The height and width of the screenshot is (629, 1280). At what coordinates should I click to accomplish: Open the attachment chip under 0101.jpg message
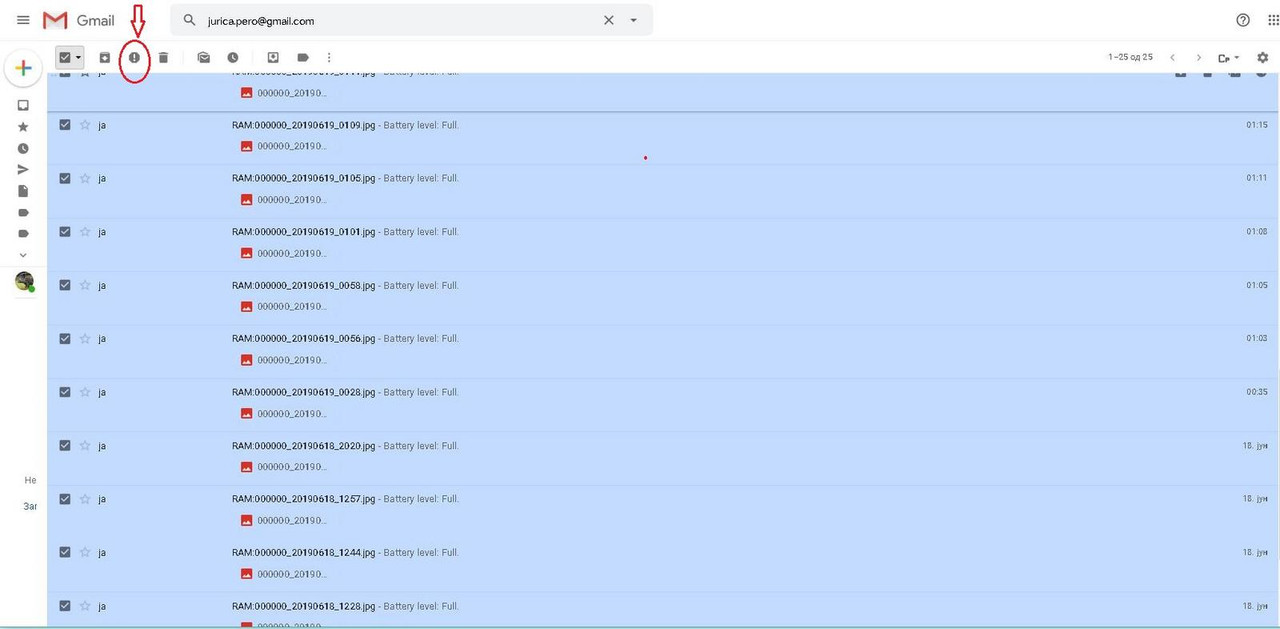click(284, 253)
